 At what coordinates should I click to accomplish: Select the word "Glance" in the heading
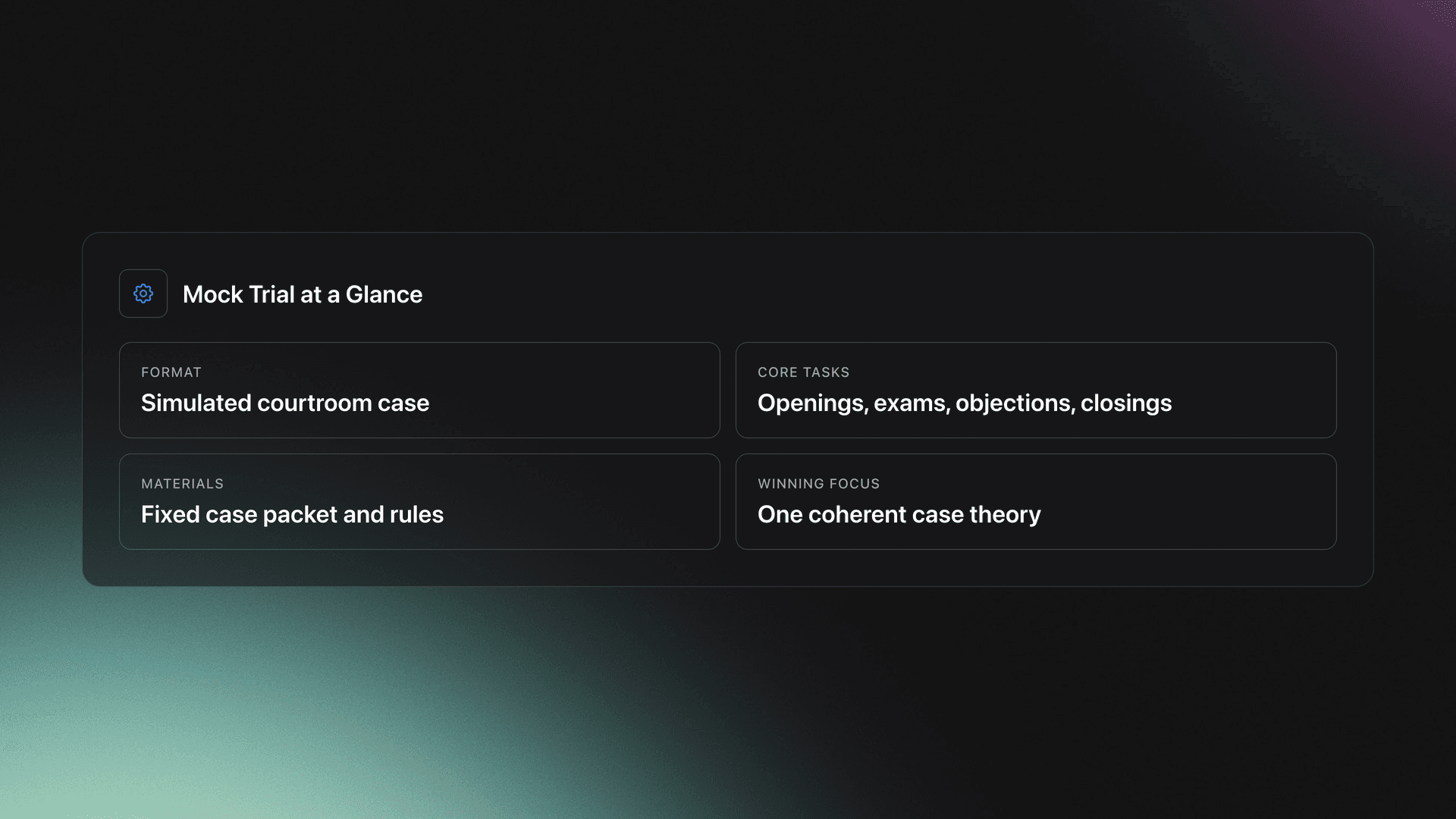(x=384, y=294)
